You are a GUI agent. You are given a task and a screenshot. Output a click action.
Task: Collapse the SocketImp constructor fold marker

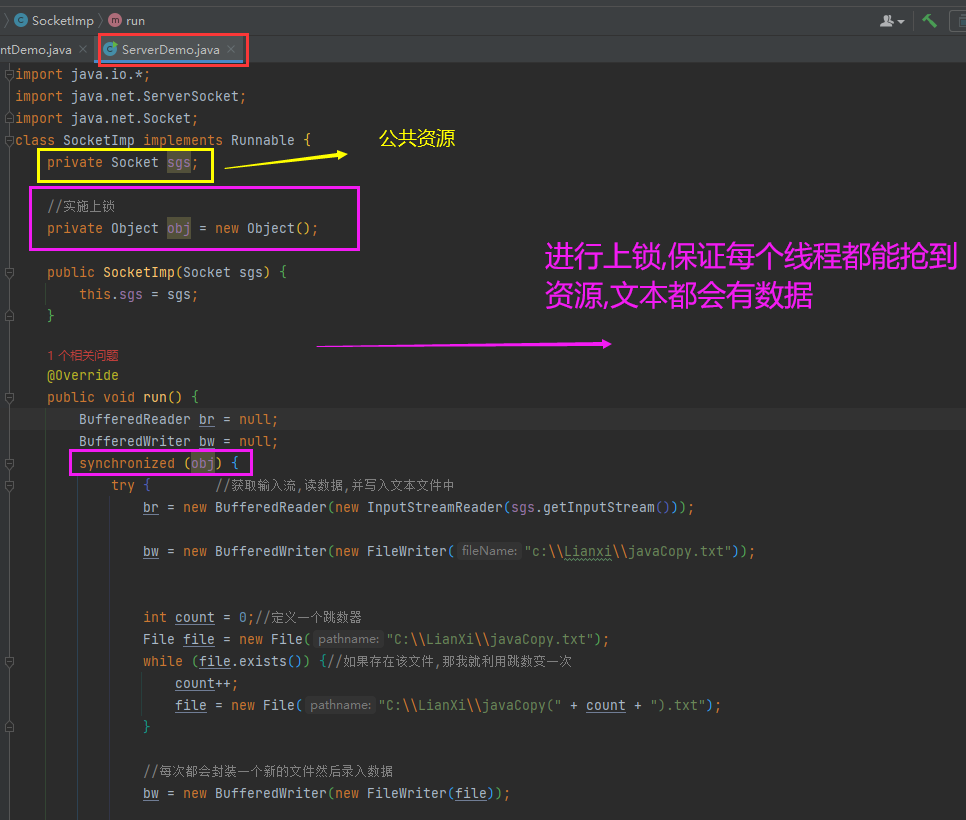[9, 272]
